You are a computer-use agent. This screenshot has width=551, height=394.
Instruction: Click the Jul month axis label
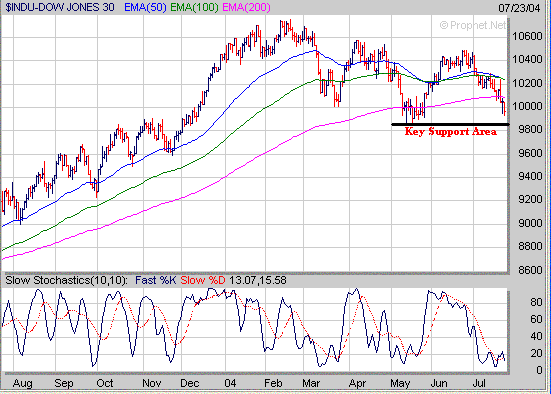pos(479,383)
